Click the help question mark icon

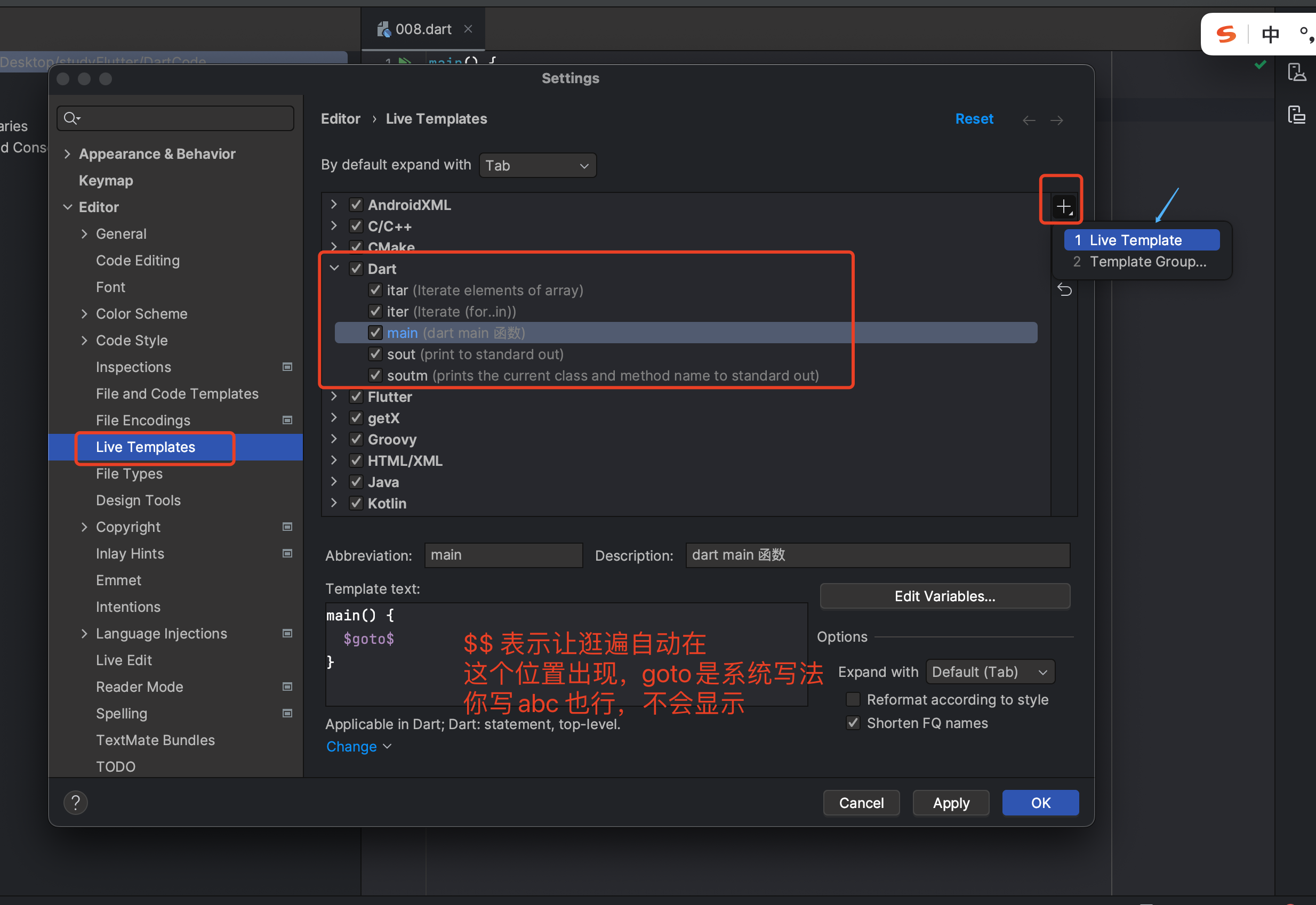75,802
